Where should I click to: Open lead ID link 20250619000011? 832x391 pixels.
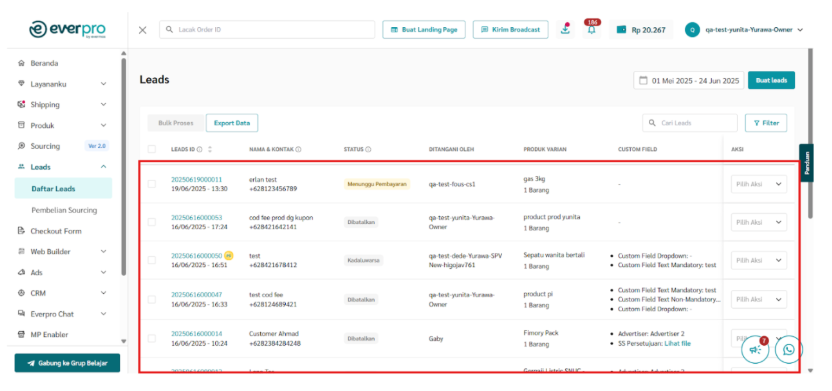pyautogui.click(x=196, y=180)
